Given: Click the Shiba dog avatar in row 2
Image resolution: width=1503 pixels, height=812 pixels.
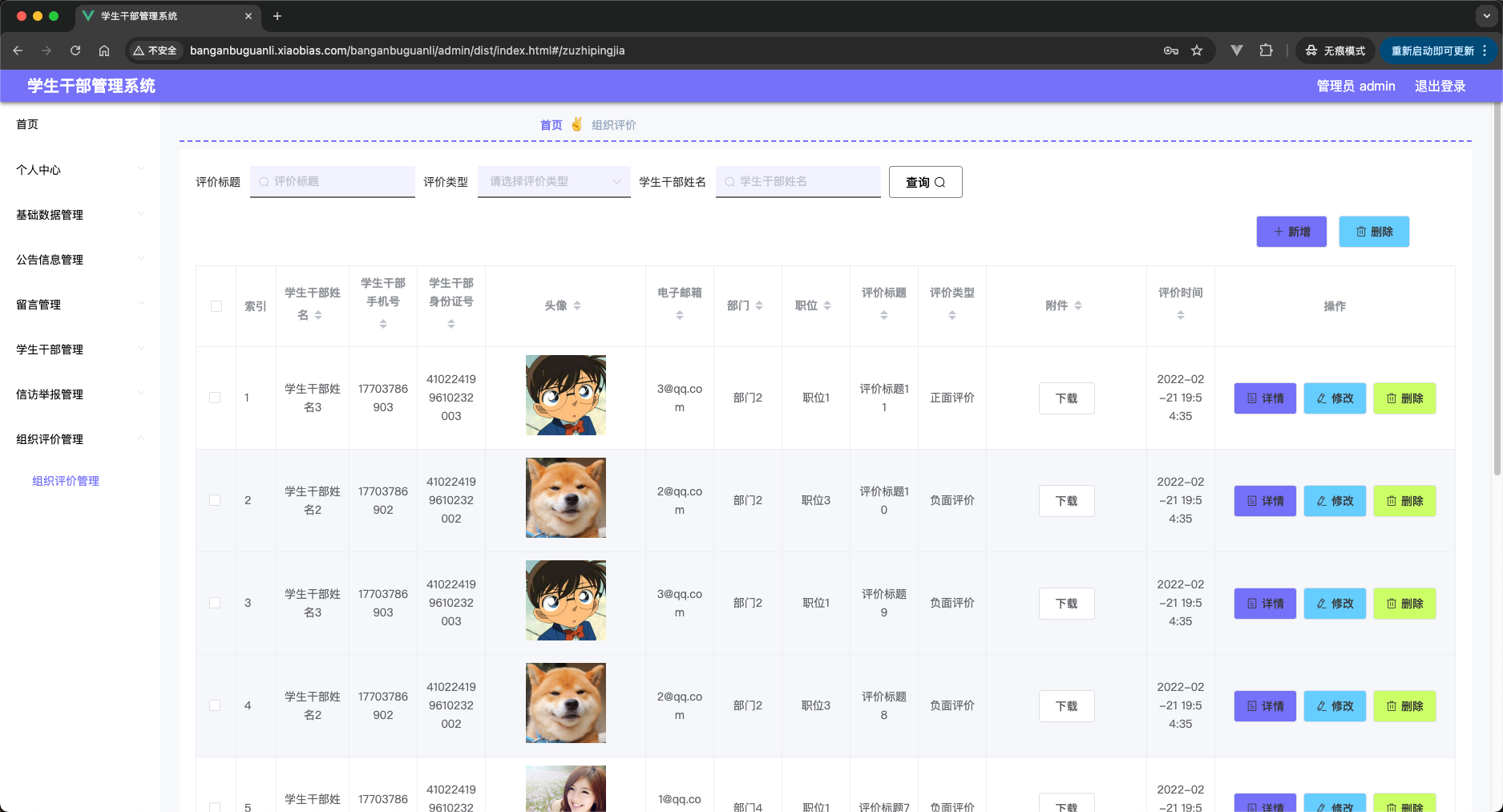Looking at the screenshot, I should tap(566, 498).
